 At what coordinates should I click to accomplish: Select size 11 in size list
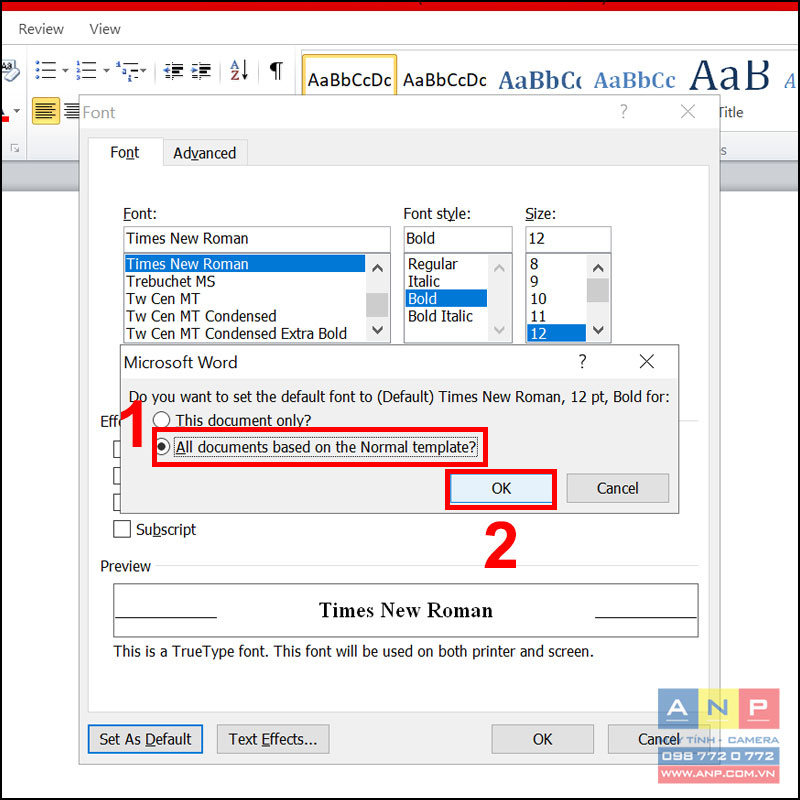[556, 316]
